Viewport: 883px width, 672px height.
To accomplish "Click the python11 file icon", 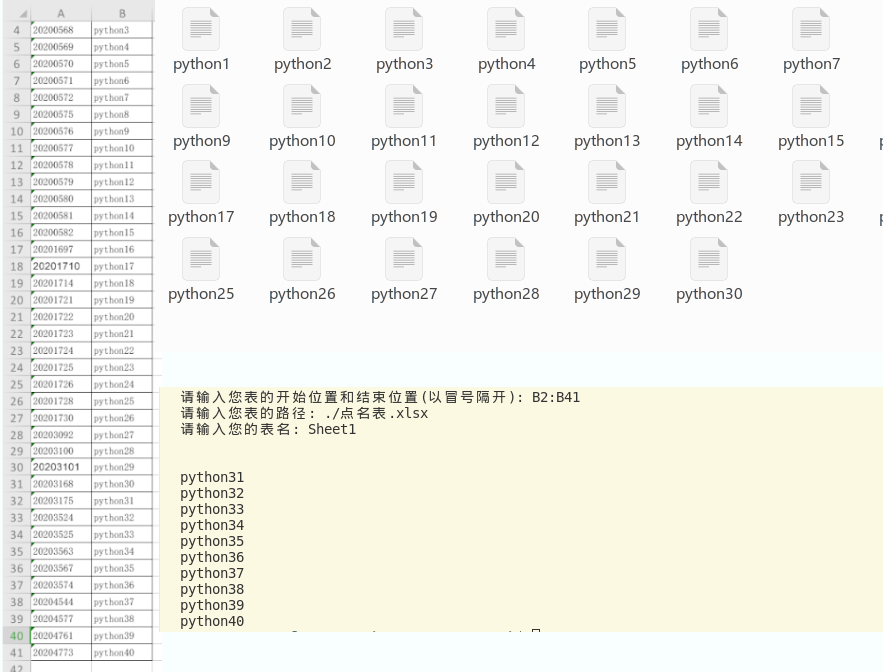I will tap(404, 106).
